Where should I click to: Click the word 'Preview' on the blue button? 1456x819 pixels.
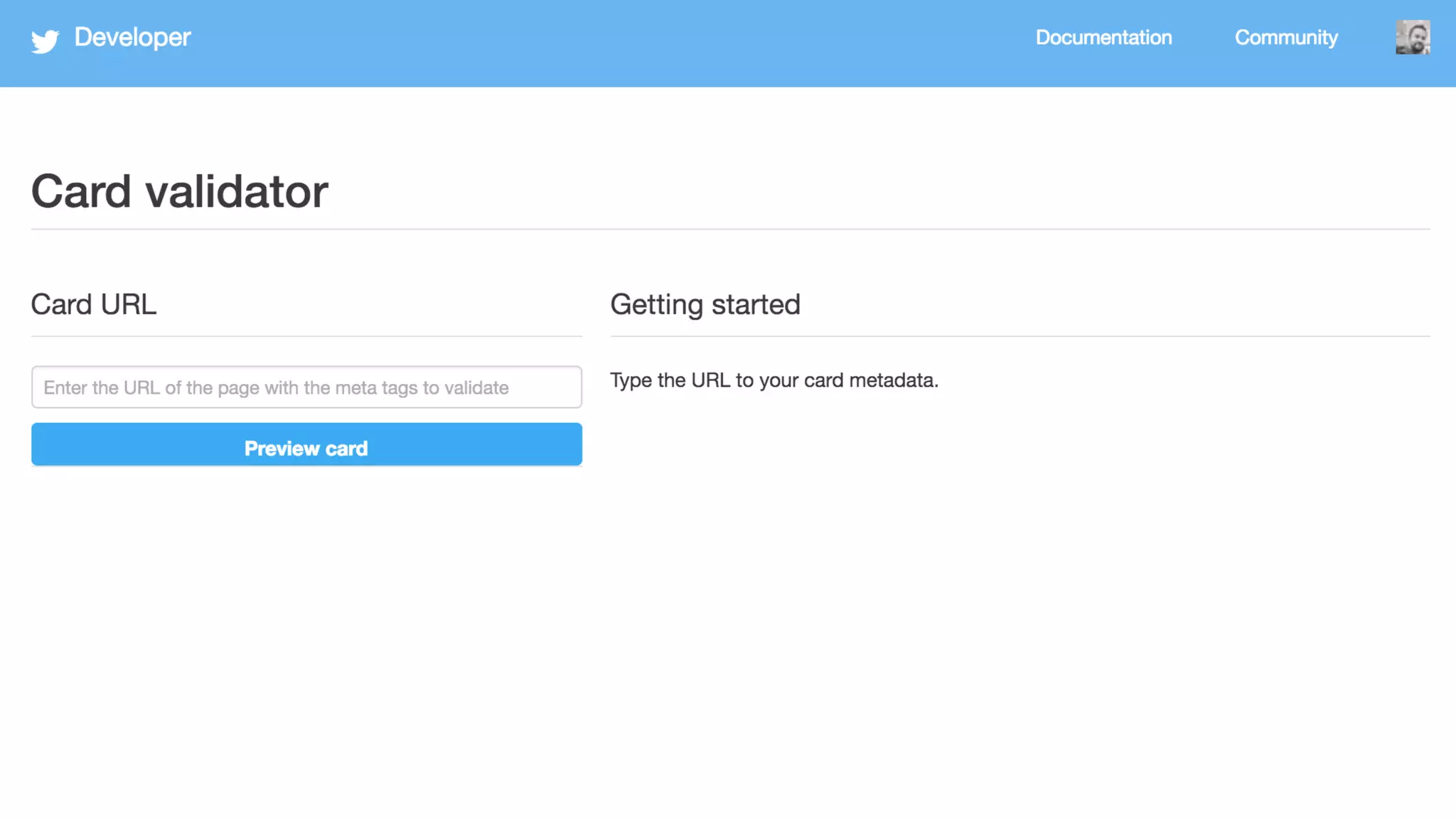tap(282, 449)
